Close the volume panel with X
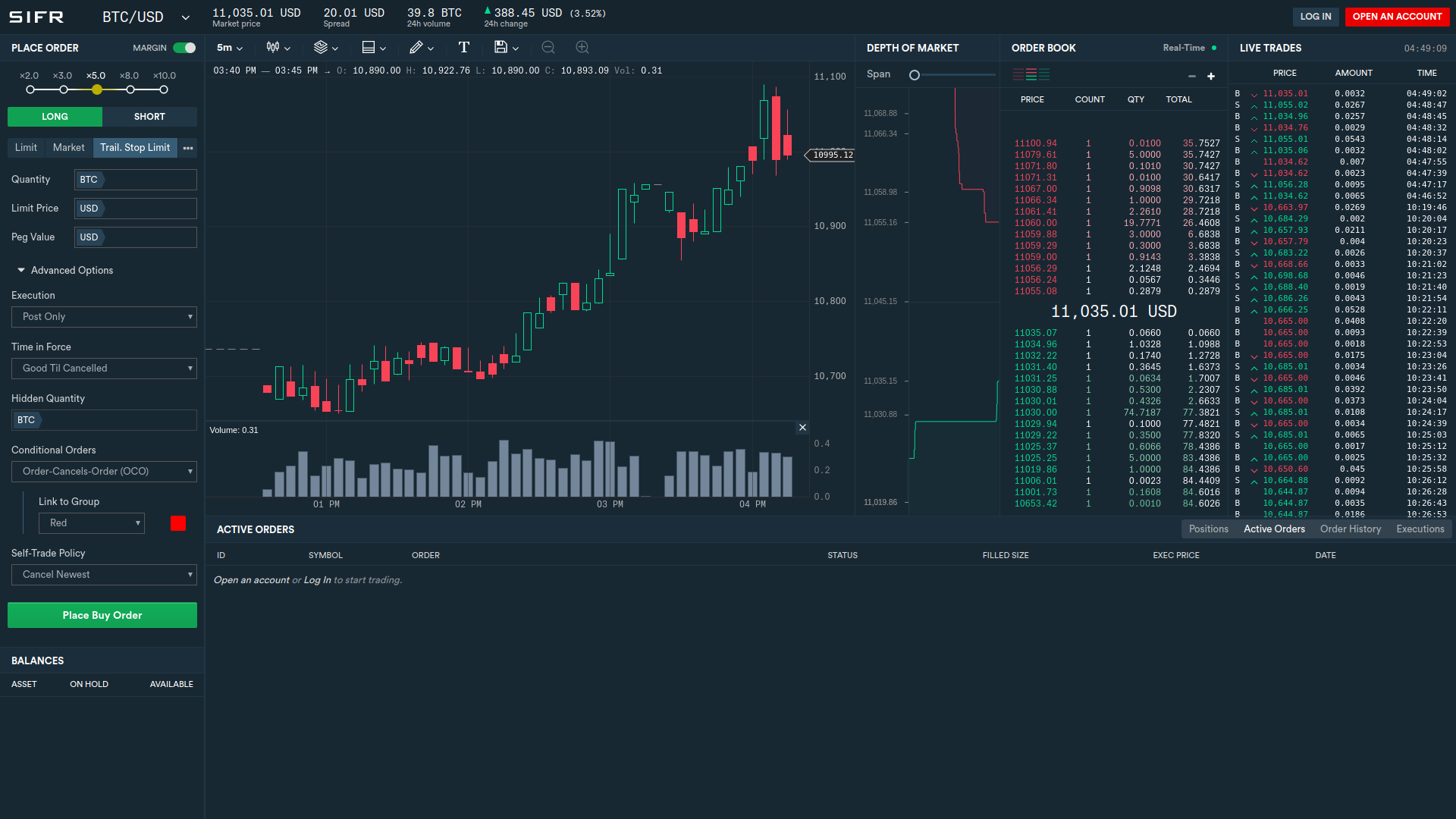This screenshot has width=1456, height=819. pos(802,428)
